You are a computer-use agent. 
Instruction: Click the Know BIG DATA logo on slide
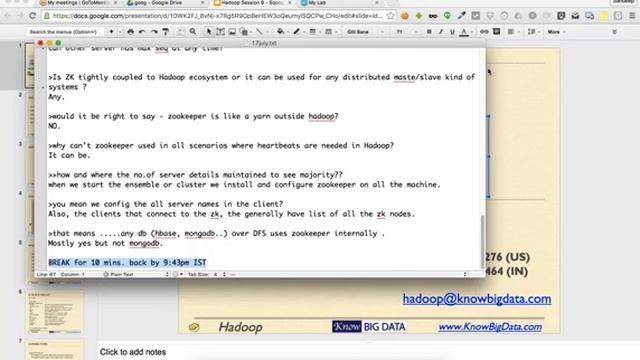(369, 327)
